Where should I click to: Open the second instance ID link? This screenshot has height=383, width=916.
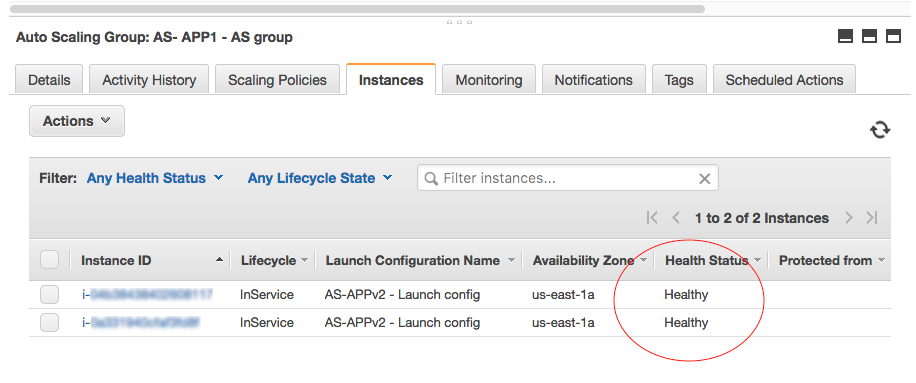[141, 322]
